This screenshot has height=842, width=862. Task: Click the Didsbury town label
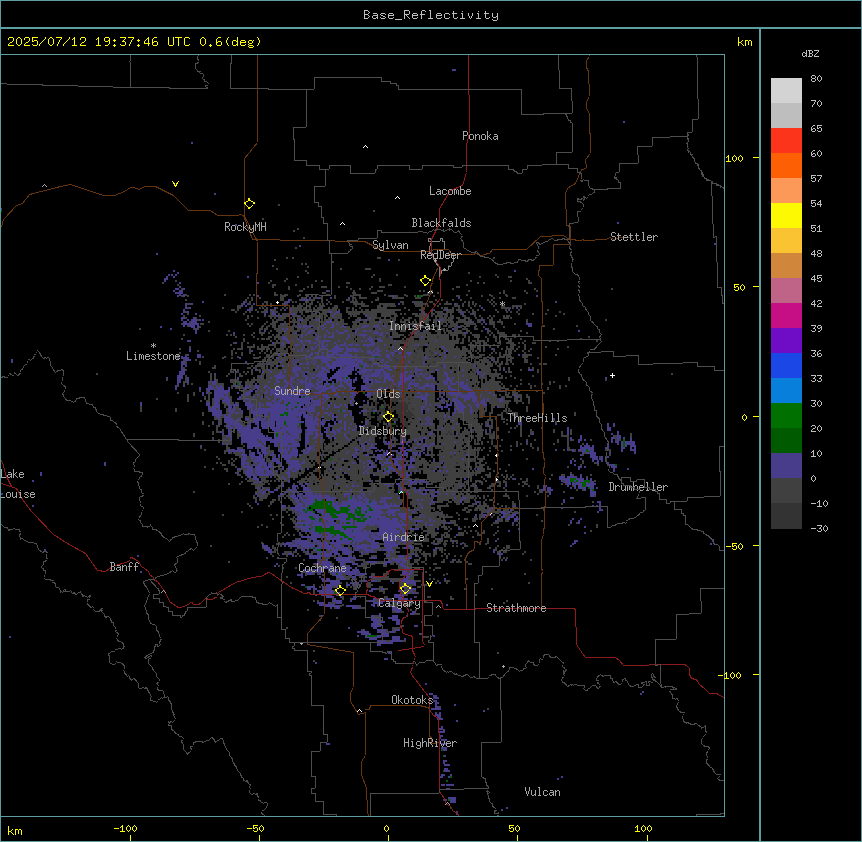click(x=382, y=431)
